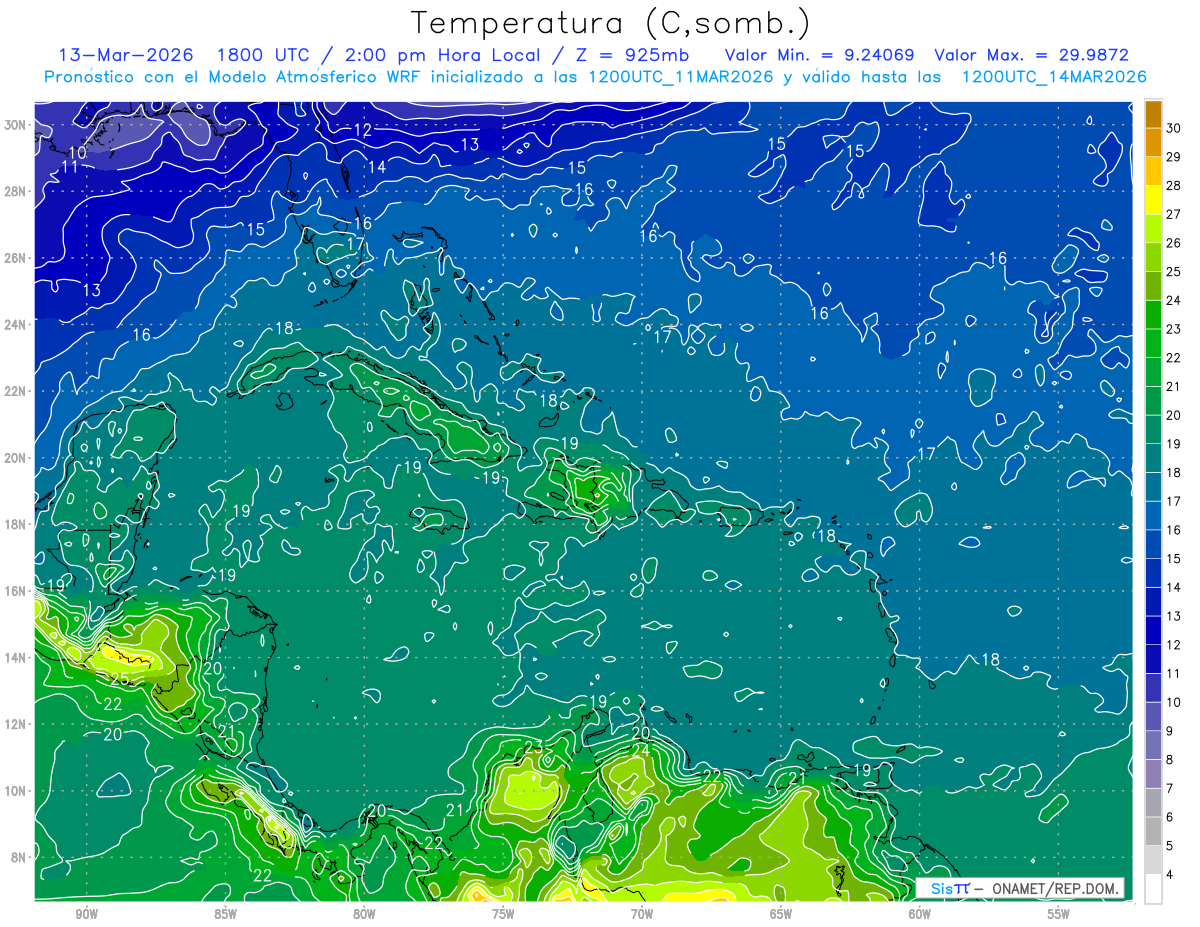Click the 'Temperatura (C,somb.)' map title

point(610,23)
